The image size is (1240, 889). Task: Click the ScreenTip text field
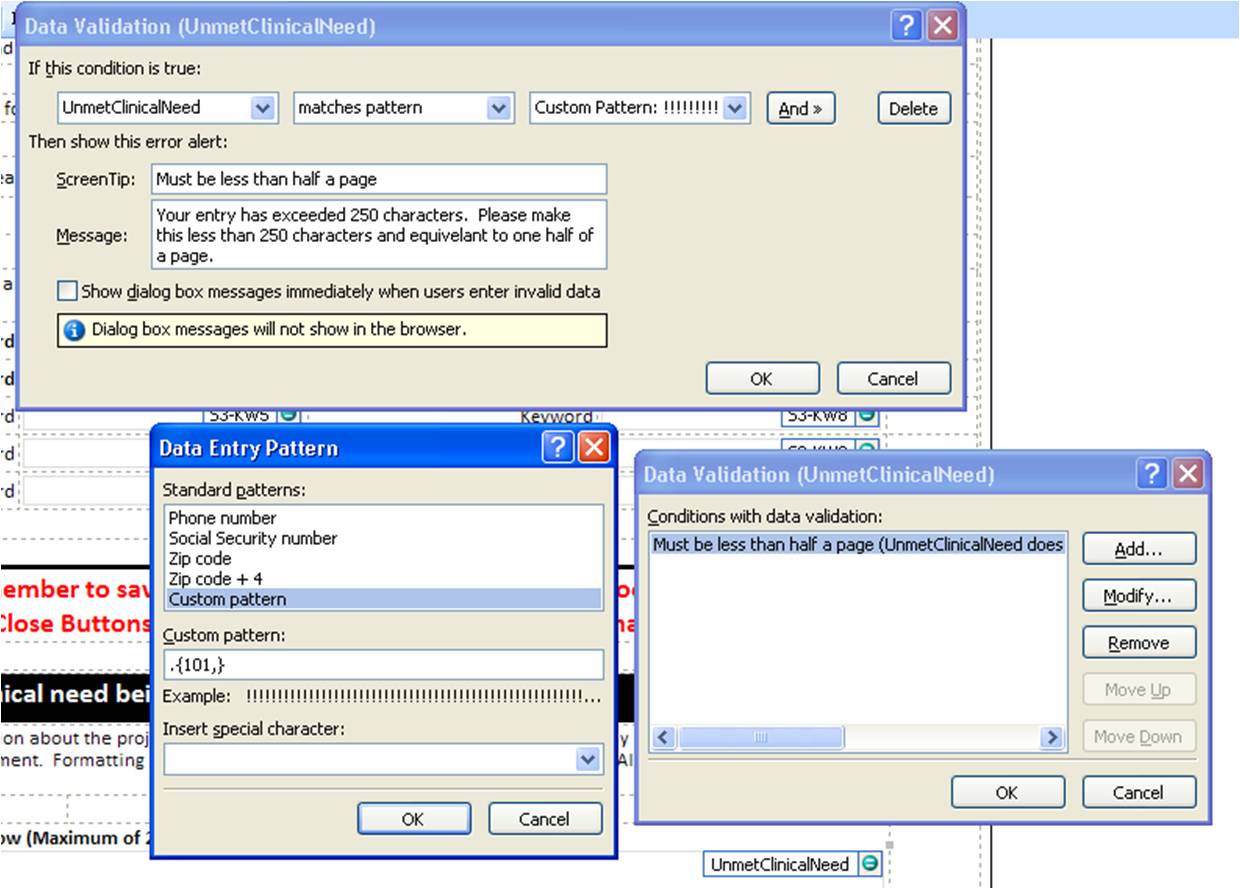pyautogui.click(x=379, y=179)
